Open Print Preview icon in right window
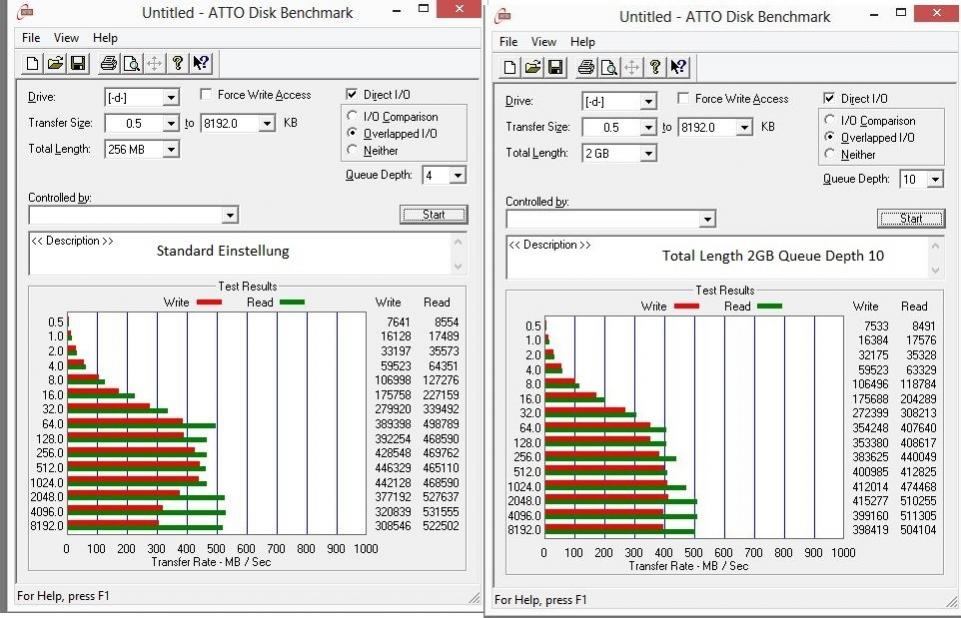The image size is (961, 618). [x=609, y=67]
